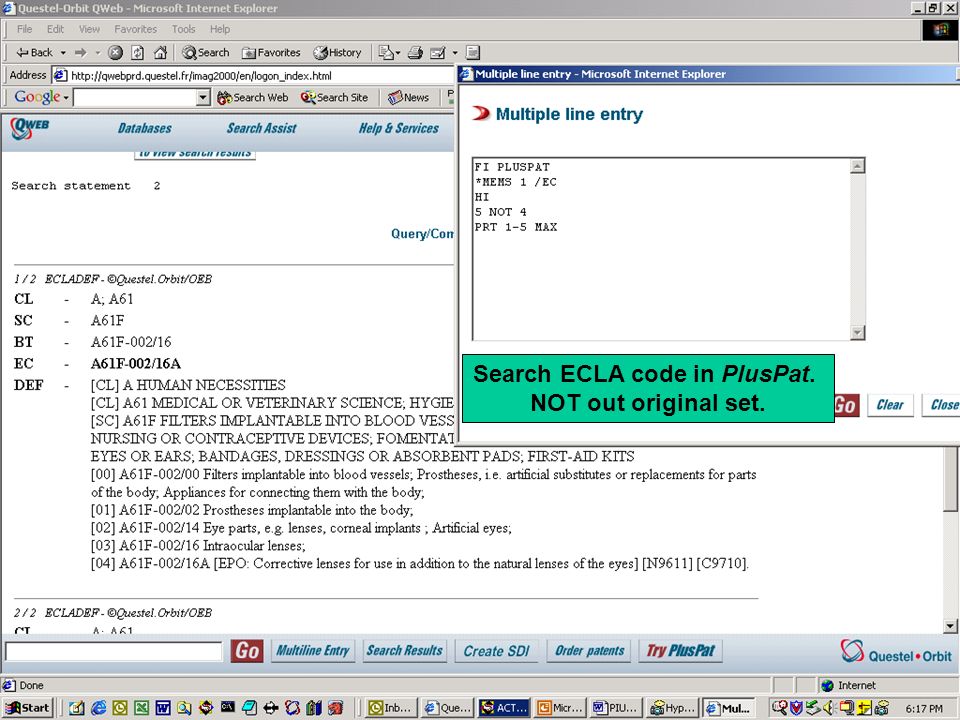Open Search Assist in QWeb header
The image size is (960, 720).
coord(261,128)
